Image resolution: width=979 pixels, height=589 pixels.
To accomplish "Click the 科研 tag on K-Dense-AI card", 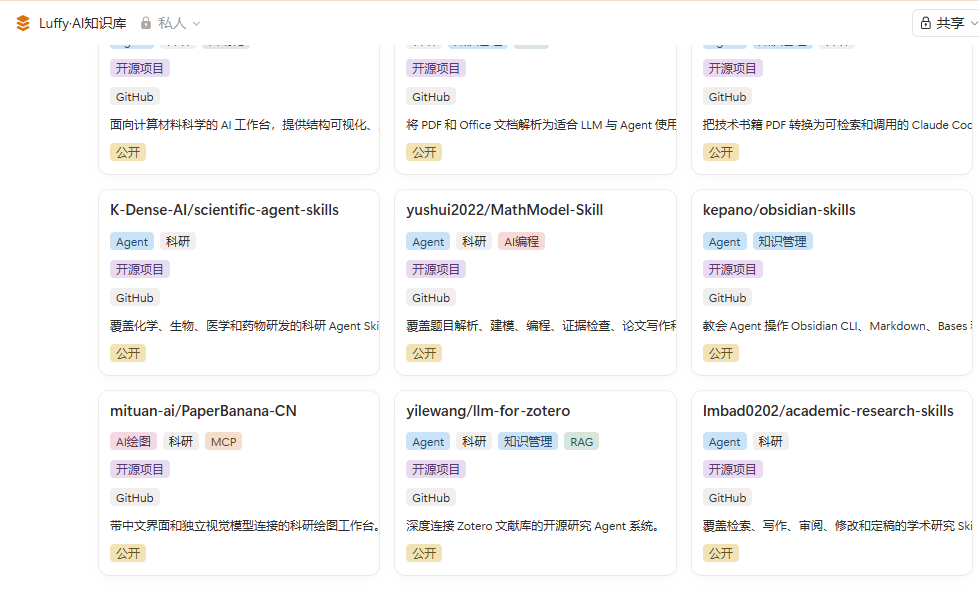I will pyautogui.click(x=178, y=242).
